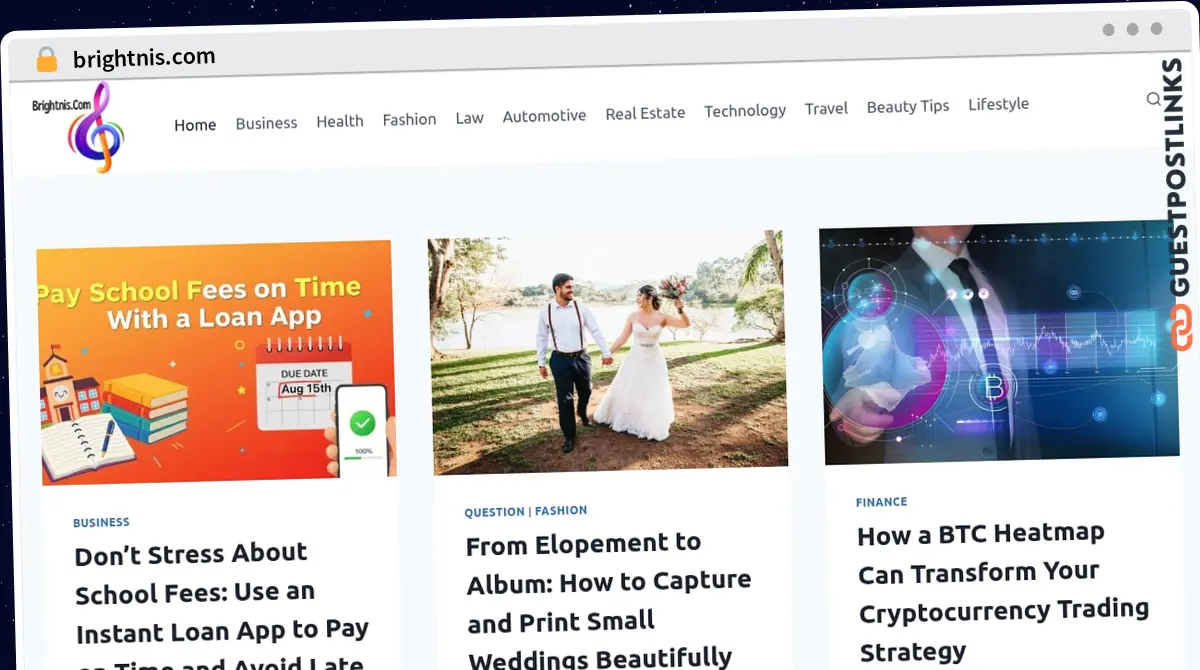Open the Law category
Image resolution: width=1200 pixels, height=670 pixels.
[469, 118]
